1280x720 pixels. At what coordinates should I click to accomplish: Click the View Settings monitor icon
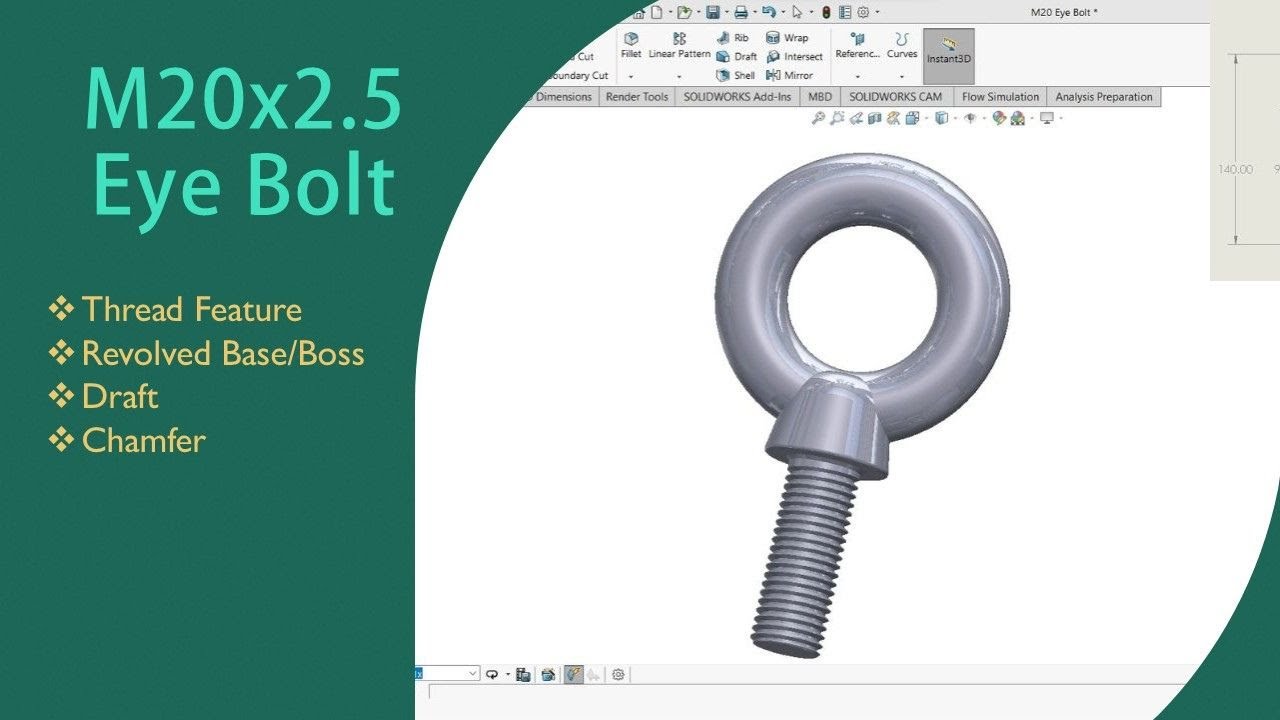1047,118
